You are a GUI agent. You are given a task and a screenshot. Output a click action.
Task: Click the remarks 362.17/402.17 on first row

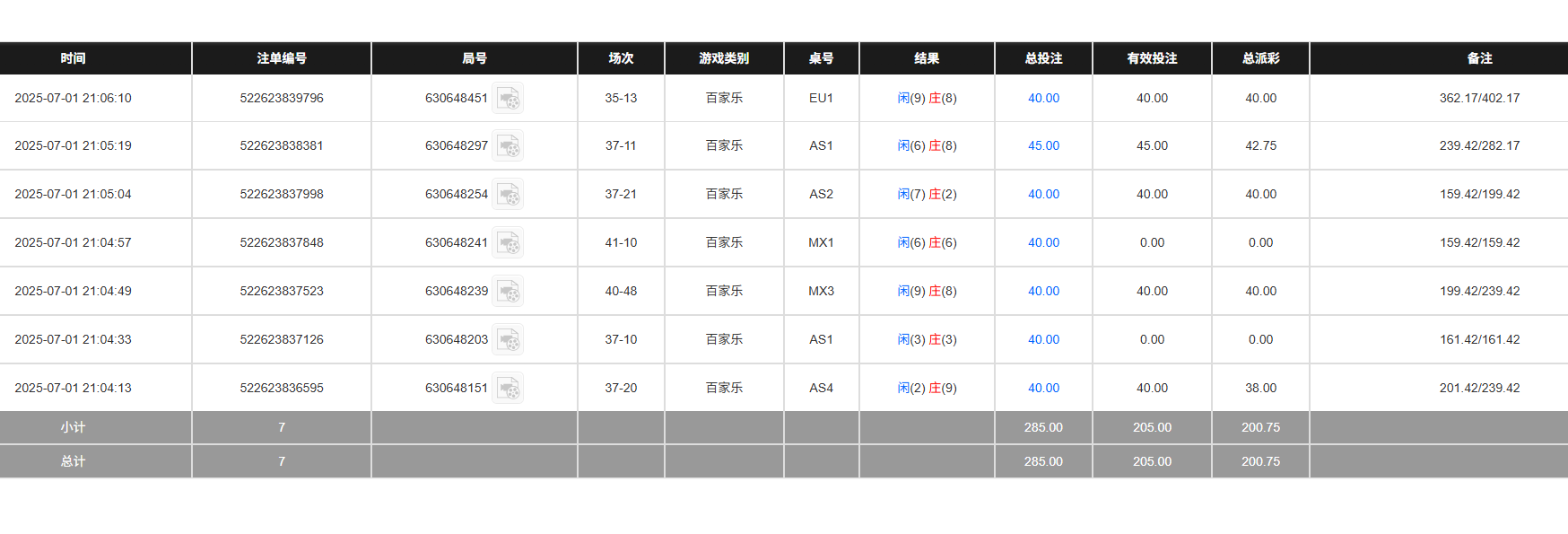[x=1479, y=99]
